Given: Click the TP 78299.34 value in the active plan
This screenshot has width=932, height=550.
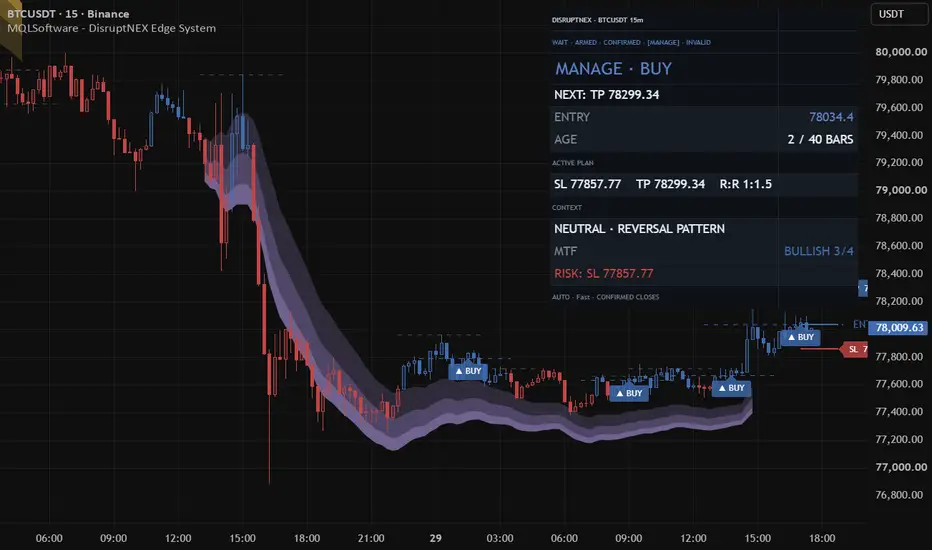Looking at the screenshot, I should click(670, 184).
